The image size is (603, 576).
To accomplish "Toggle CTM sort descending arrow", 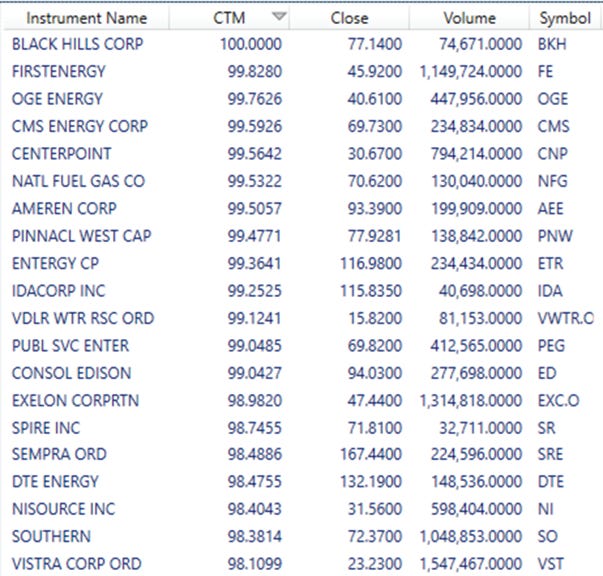I will [x=279, y=17].
